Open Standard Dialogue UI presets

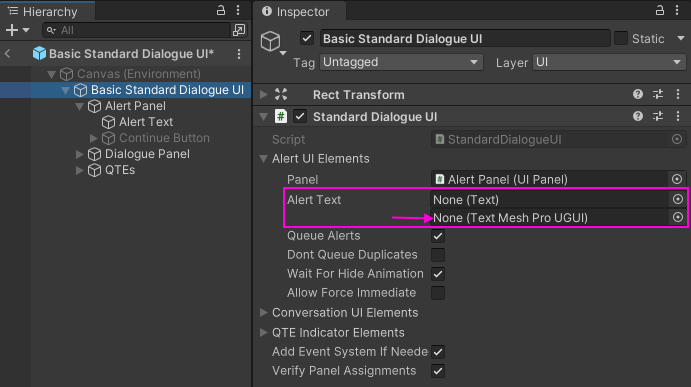[x=658, y=116]
